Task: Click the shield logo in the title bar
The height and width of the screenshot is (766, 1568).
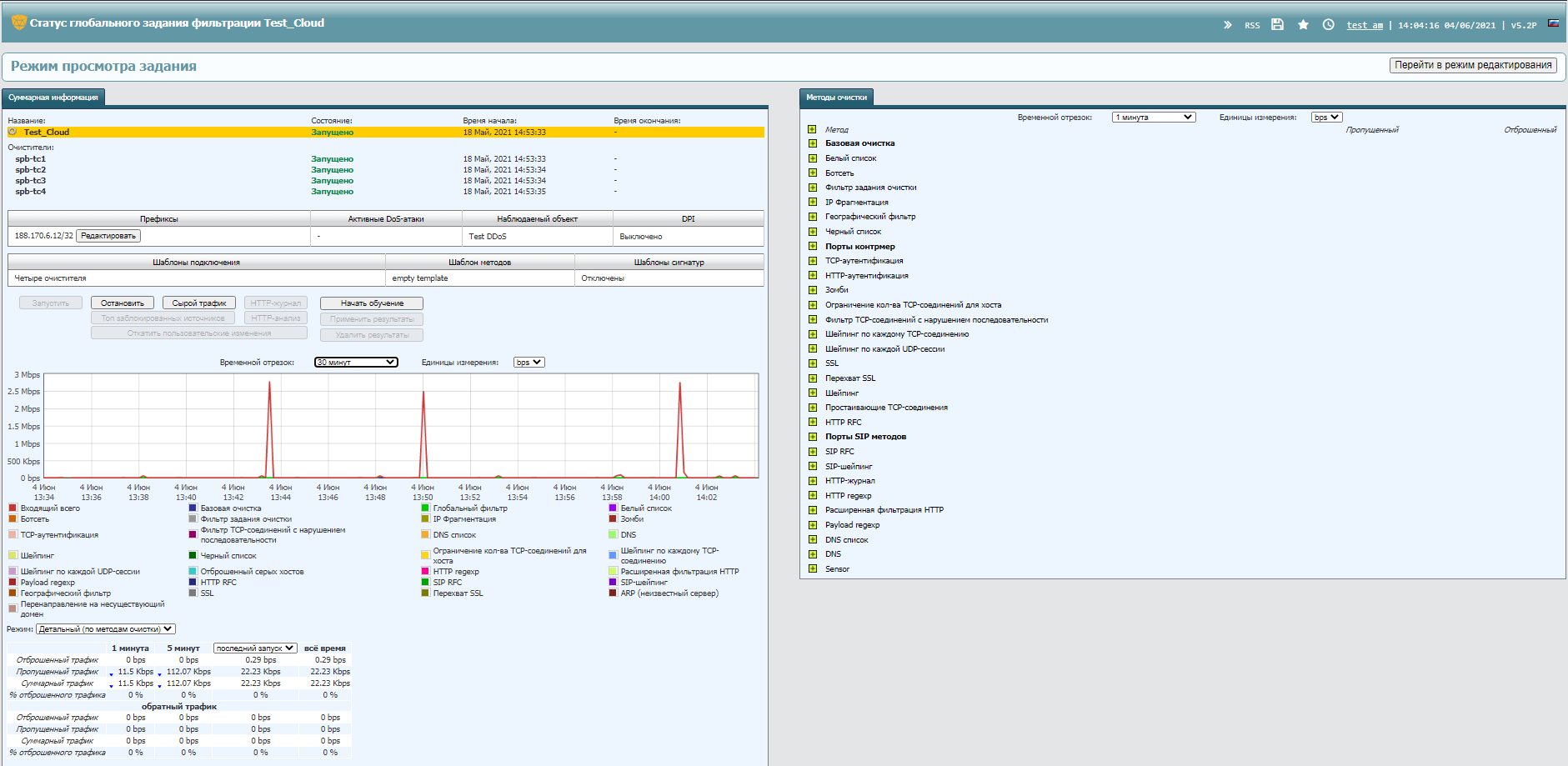Action: (x=18, y=23)
